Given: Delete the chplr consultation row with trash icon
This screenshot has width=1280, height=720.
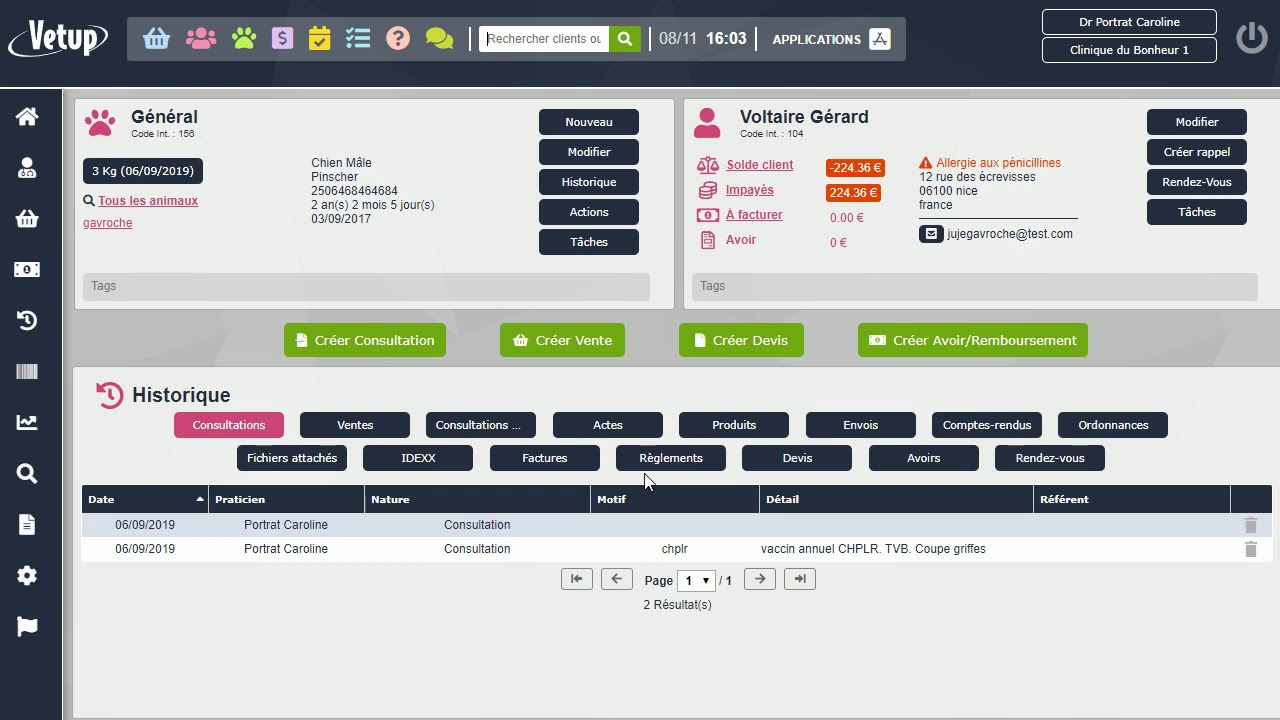Looking at the screenshot, I should [1250, 549].
